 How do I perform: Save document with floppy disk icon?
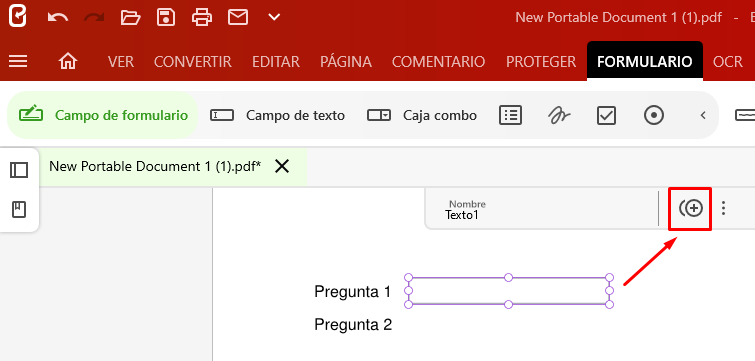tap(166, 17)
